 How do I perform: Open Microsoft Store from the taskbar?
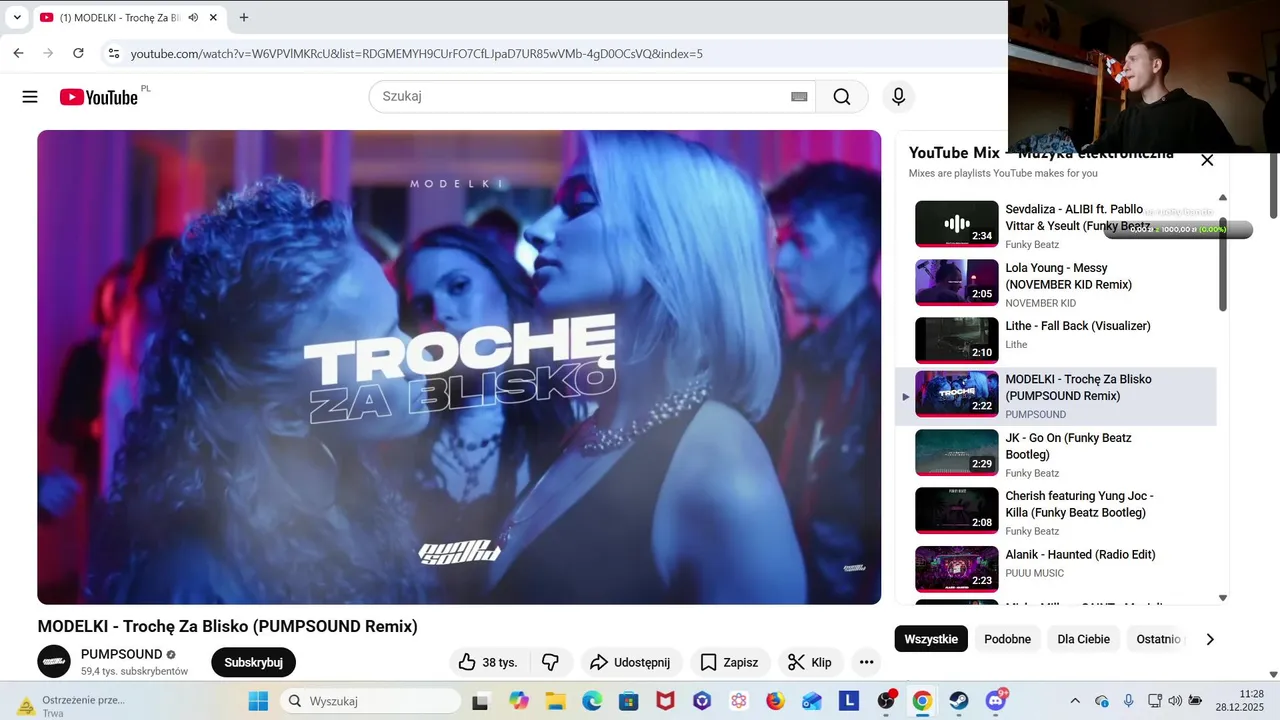(628, 701)
